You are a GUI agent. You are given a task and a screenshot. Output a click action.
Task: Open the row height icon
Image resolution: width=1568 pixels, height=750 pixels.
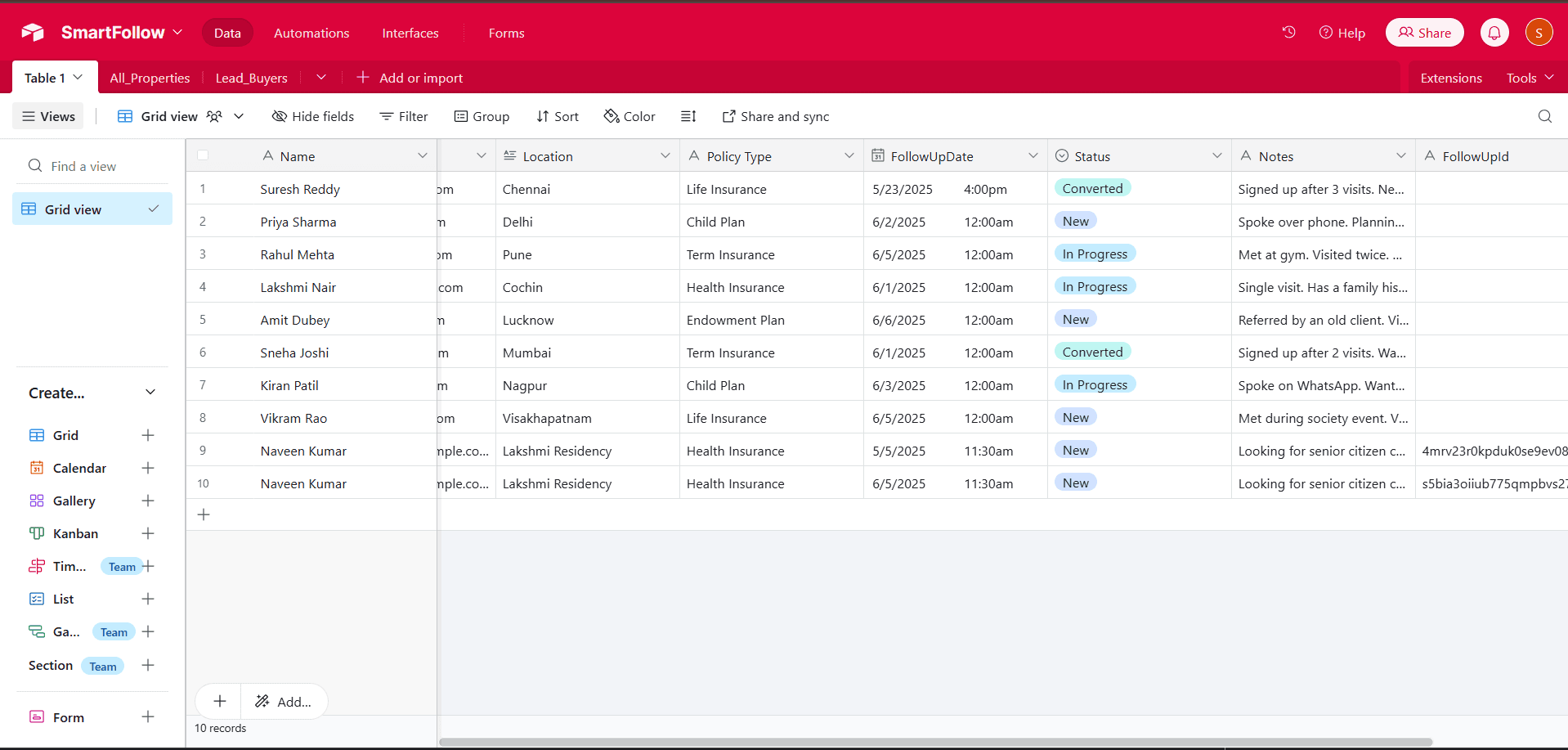688,116
